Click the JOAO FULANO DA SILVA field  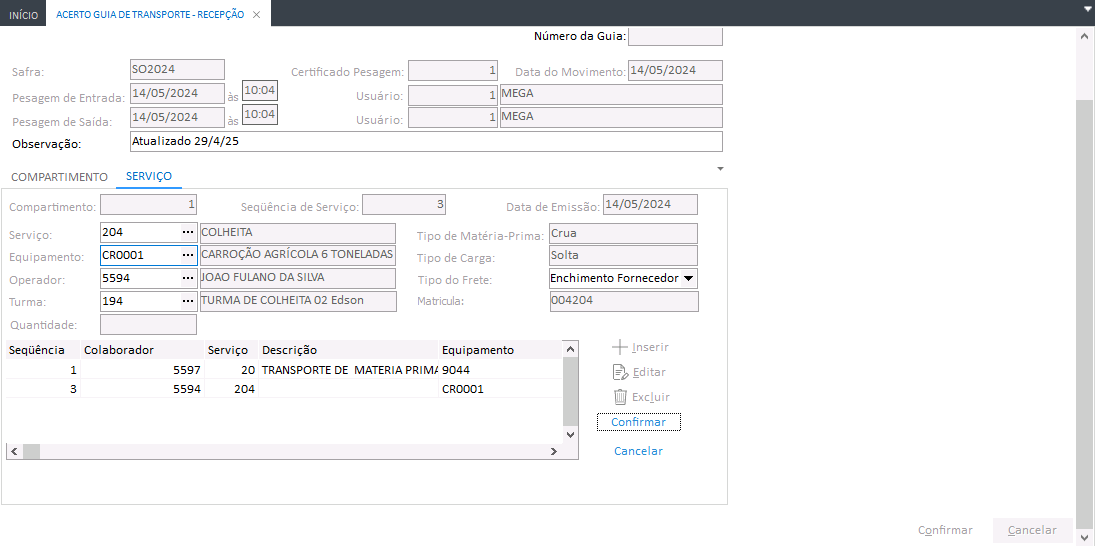pyautogui.click(x=297, y=278)
